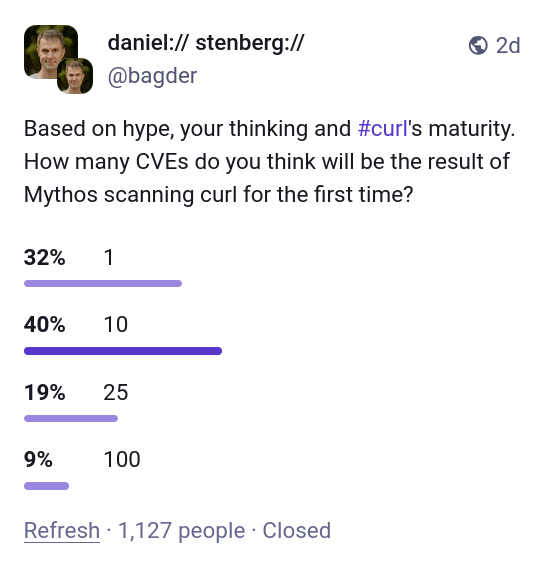544x561 pixels.
Task: Click the Refresh poll link
Action: pos(62,530)
